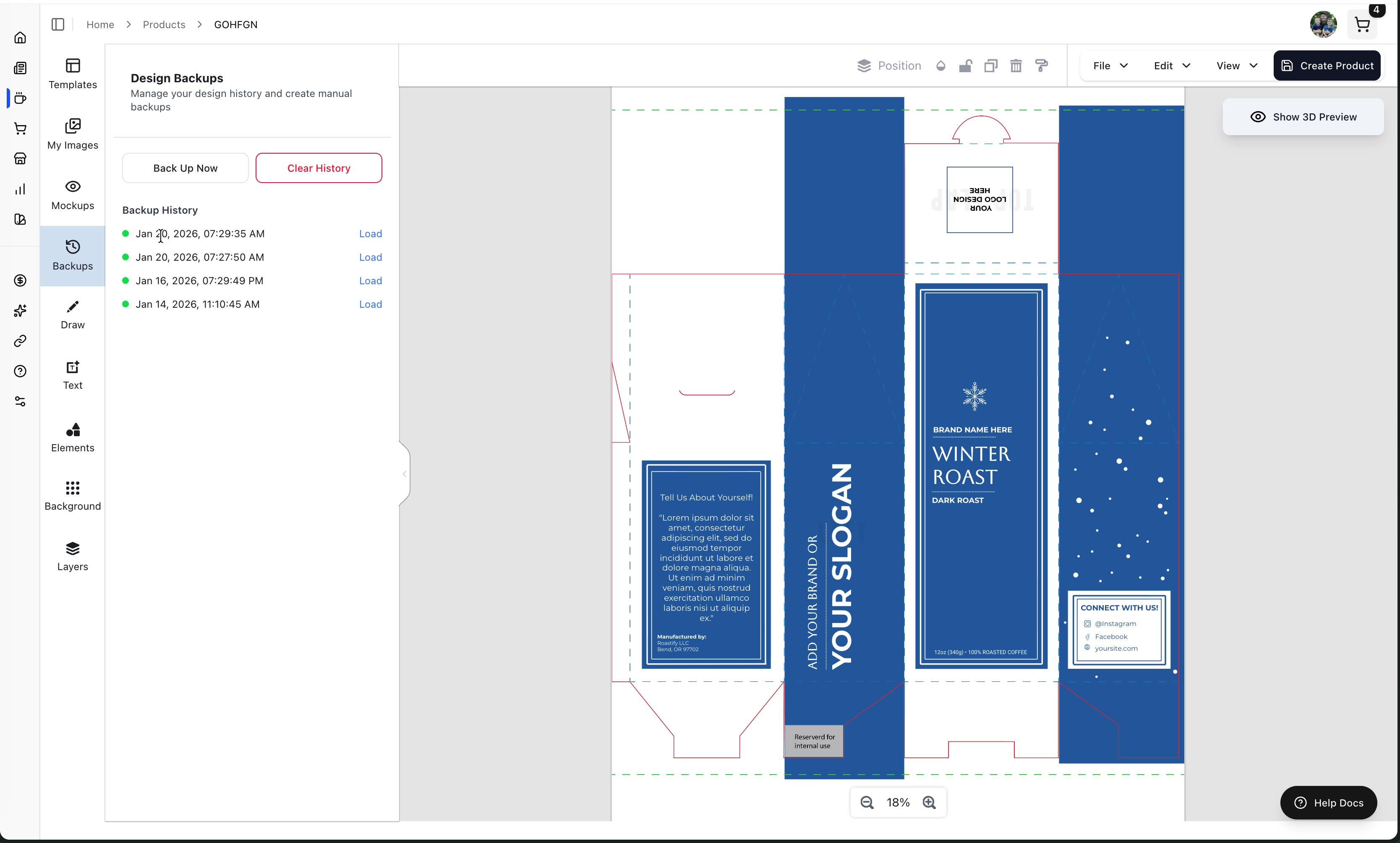Screen dimensions: 1400x843
Task: Open the shopping cart icon top right
Action: 1362,25
